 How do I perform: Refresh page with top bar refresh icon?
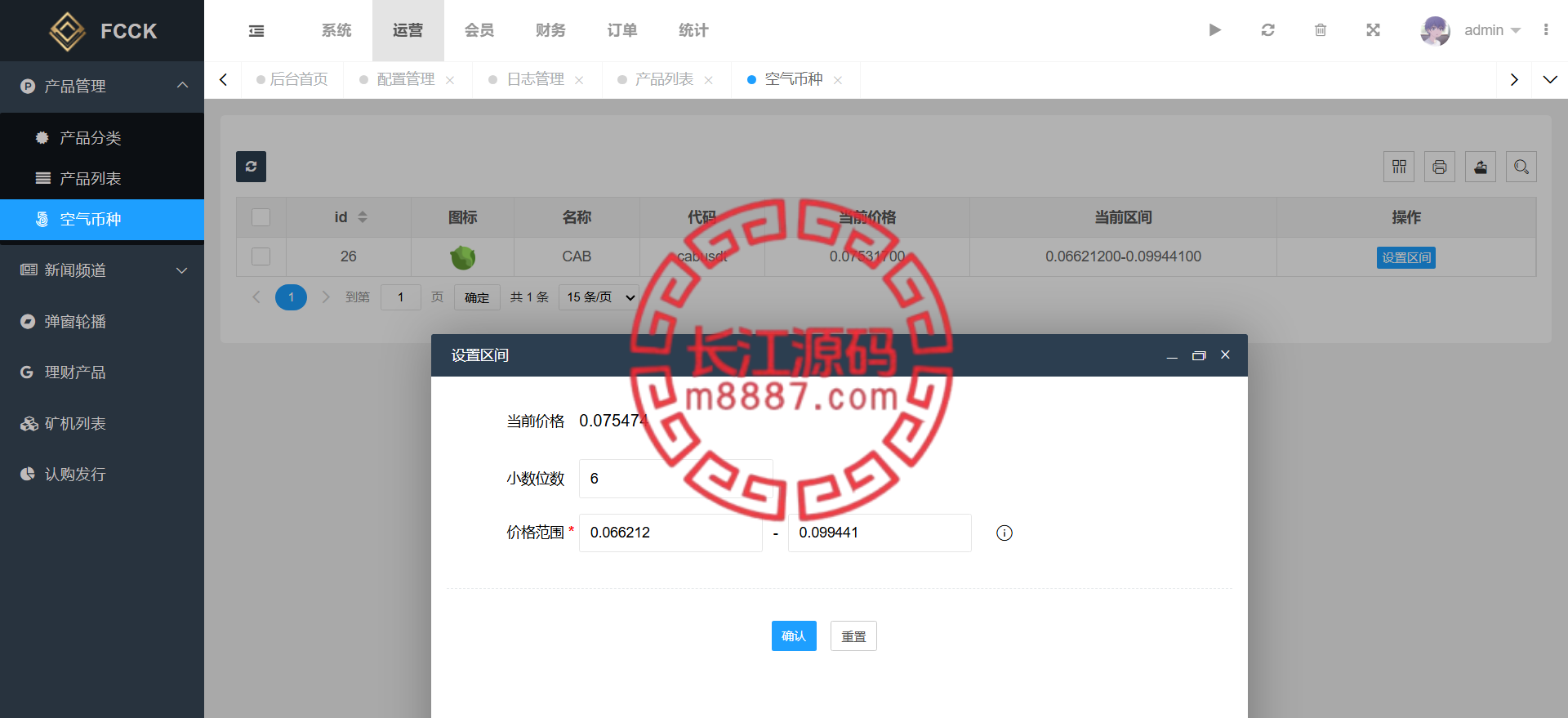tap(1267, 30)
